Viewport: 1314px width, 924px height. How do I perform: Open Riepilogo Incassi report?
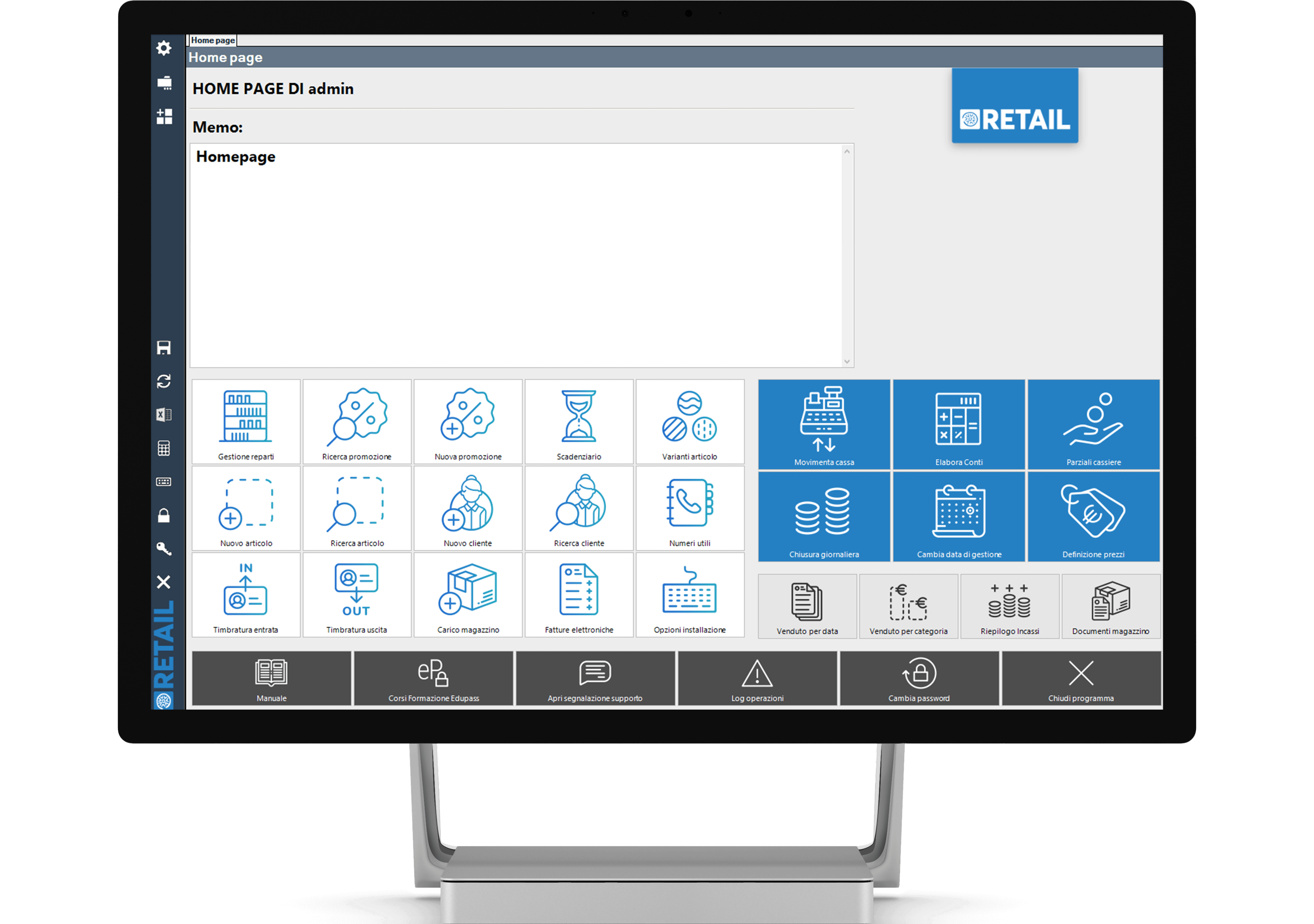click(1009, 606)
